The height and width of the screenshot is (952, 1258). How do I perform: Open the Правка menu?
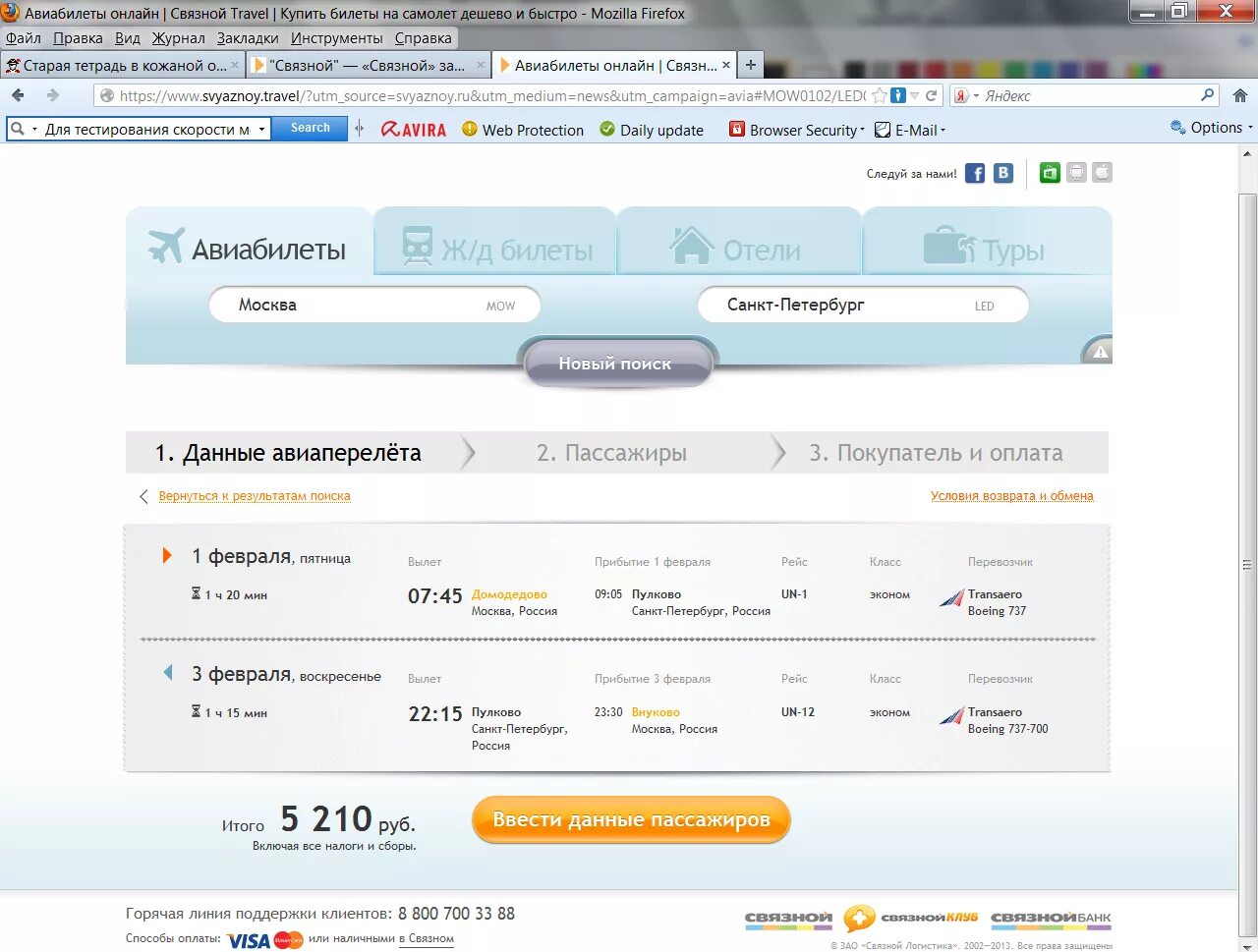pos(78,38)
